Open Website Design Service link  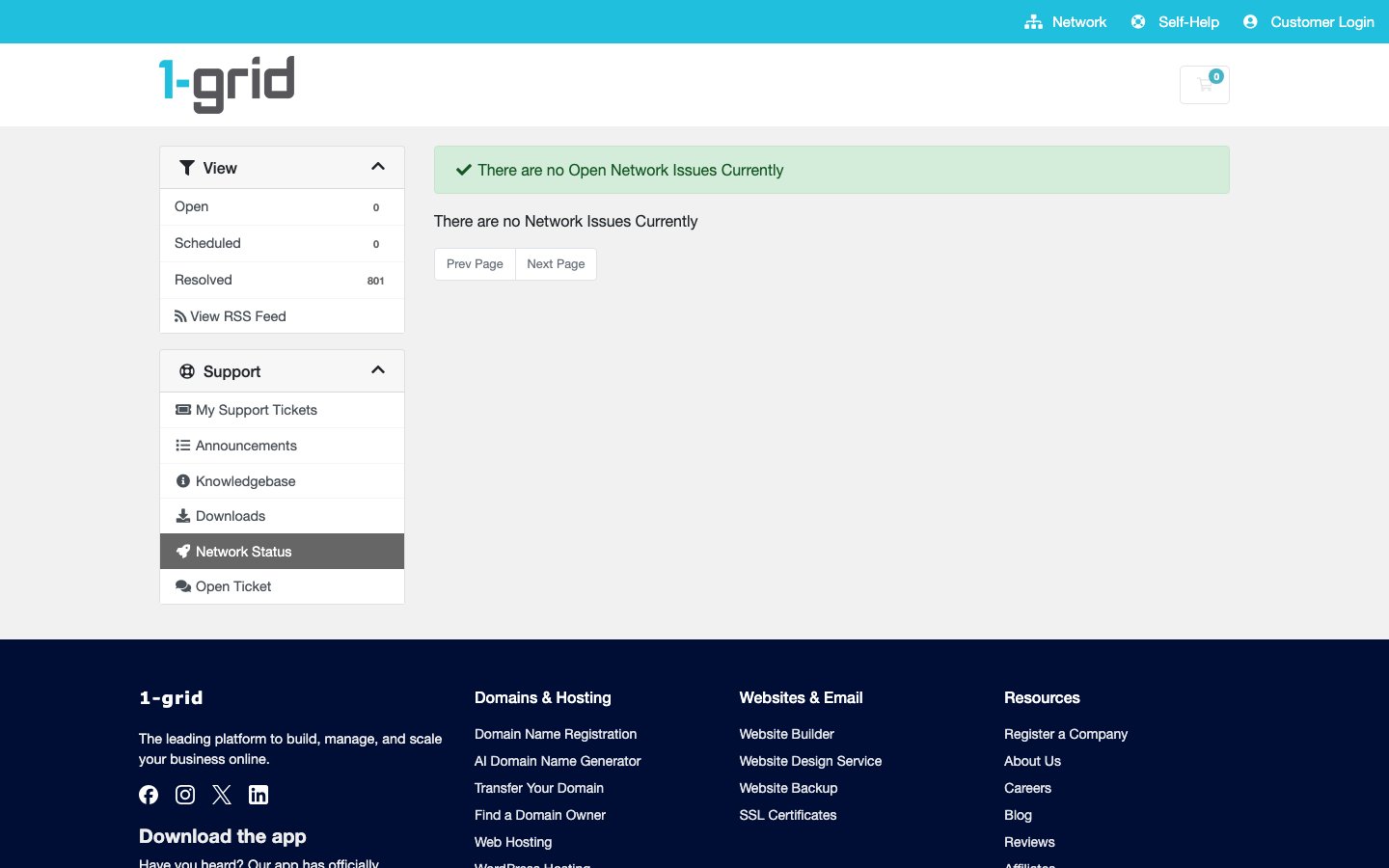pos(810,761)
